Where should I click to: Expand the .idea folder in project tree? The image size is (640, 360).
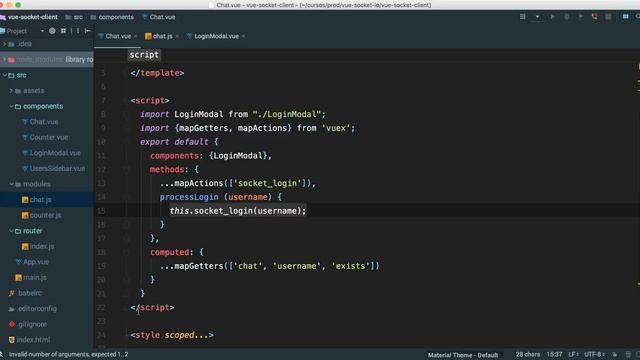pyautogui.click(x=4, y=44)
